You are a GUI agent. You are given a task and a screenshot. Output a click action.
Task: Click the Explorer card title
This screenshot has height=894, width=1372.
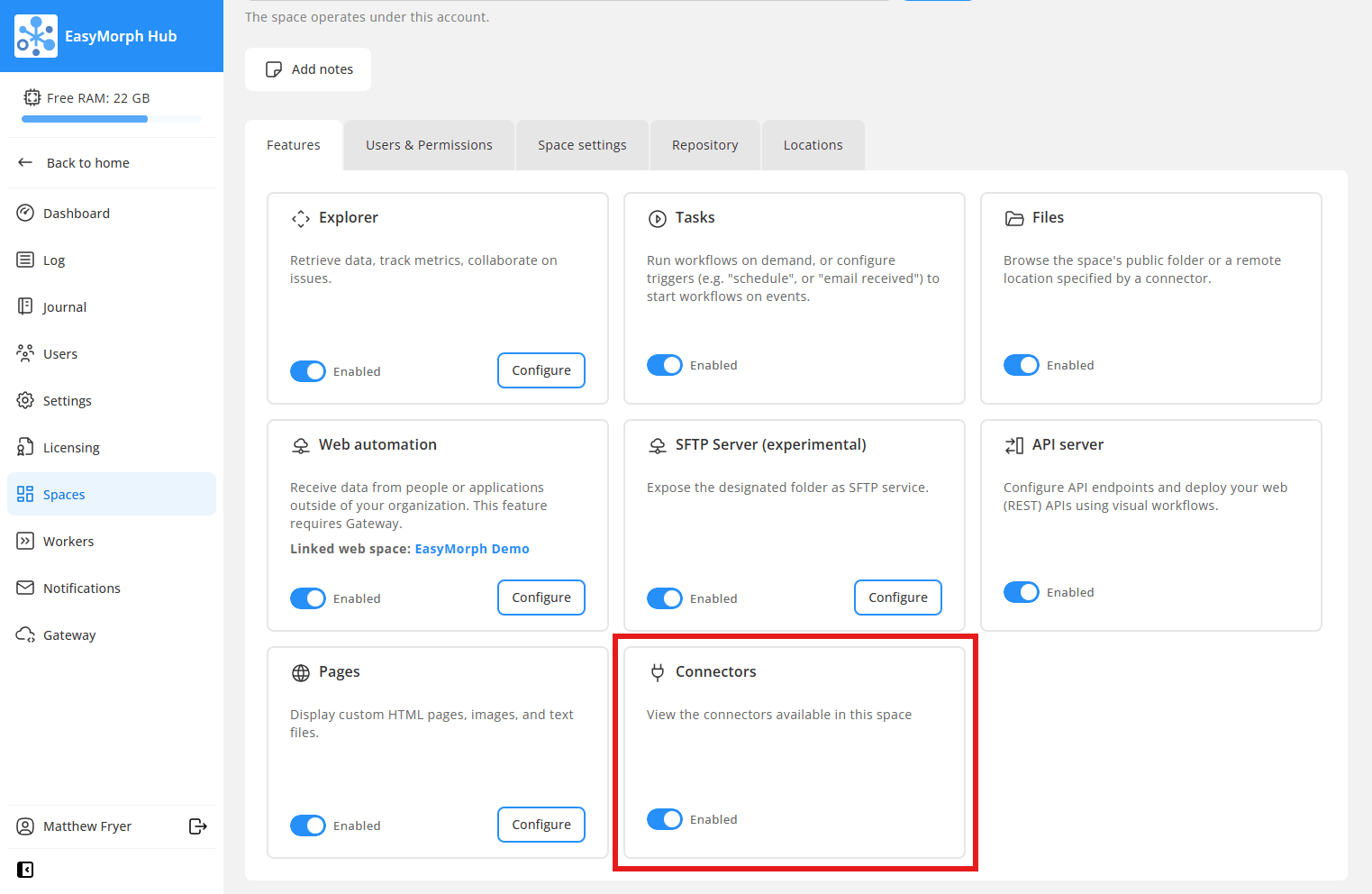pos(349,218)
